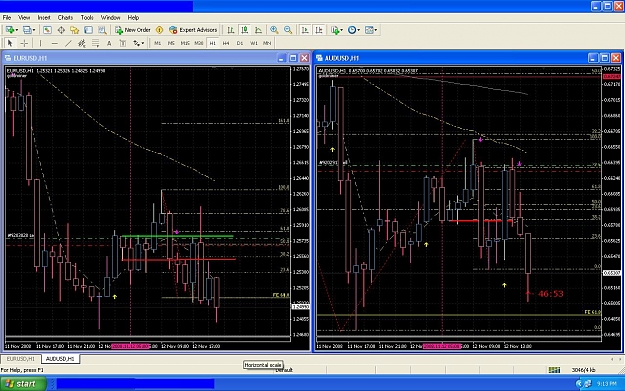Select the Equidistant Channel tool

82,43
